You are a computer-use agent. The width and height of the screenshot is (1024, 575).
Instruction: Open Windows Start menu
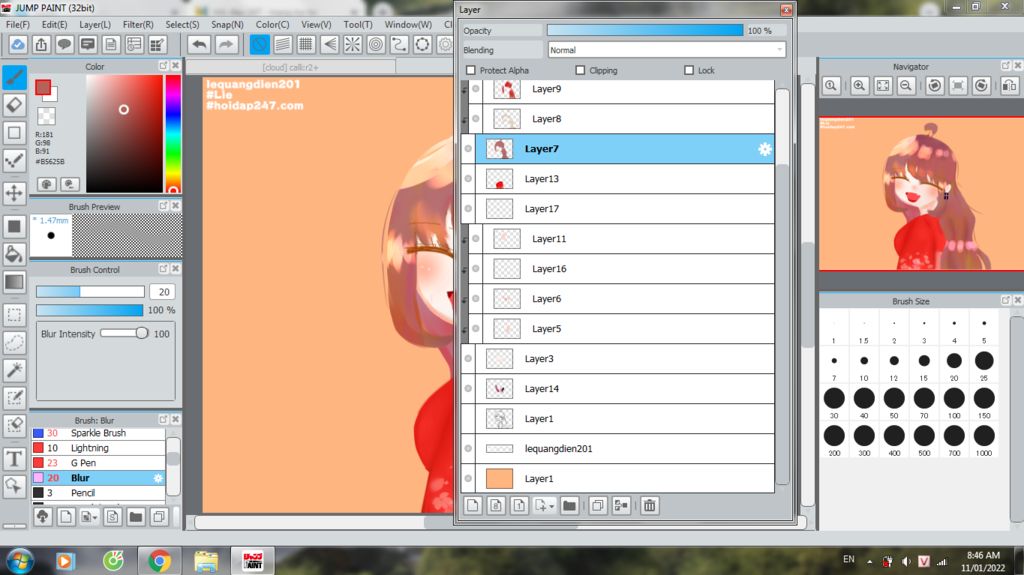[20, 561]
